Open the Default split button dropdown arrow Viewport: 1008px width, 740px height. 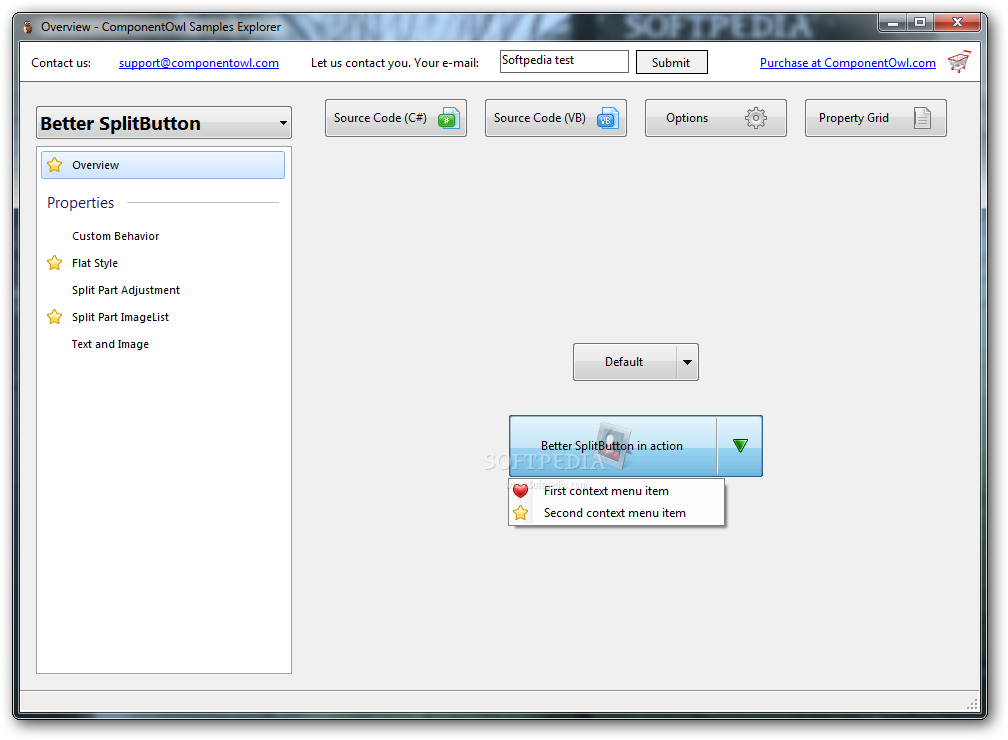pos(687,362)
